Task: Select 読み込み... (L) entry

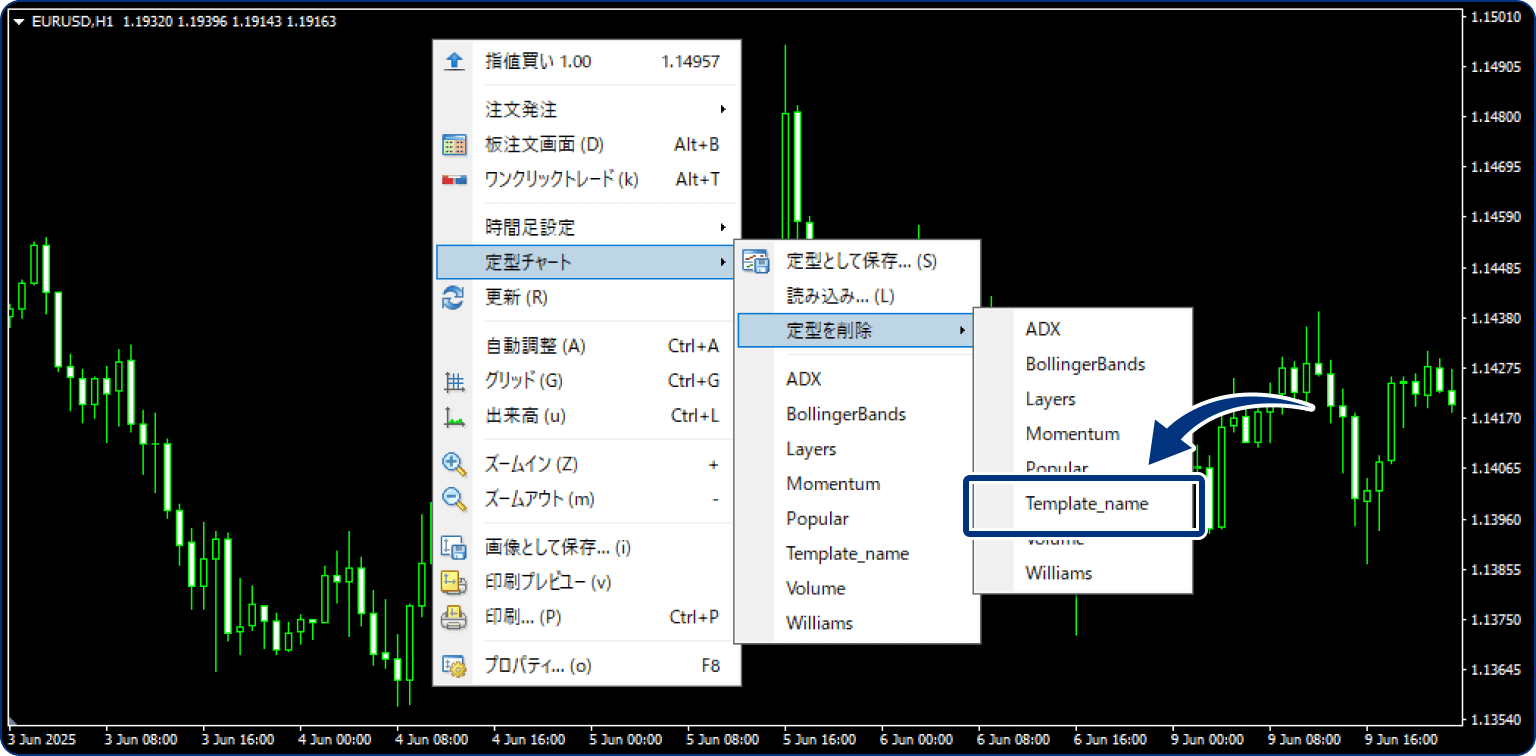Action: 857,296
